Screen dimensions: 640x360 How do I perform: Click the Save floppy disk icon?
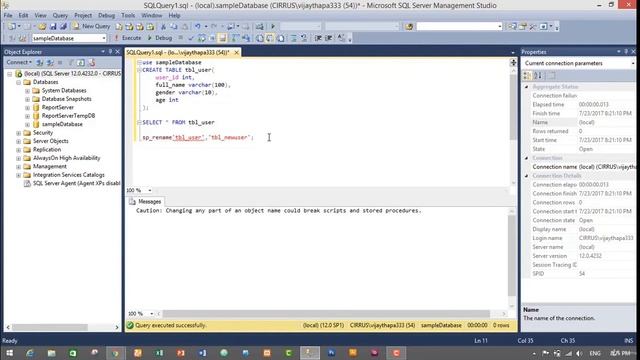tap(53, 26)
